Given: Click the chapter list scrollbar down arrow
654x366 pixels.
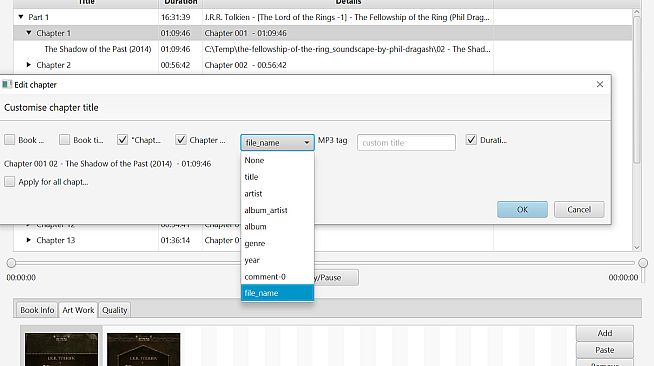Looking at the screenshot, I should (636, 247).
